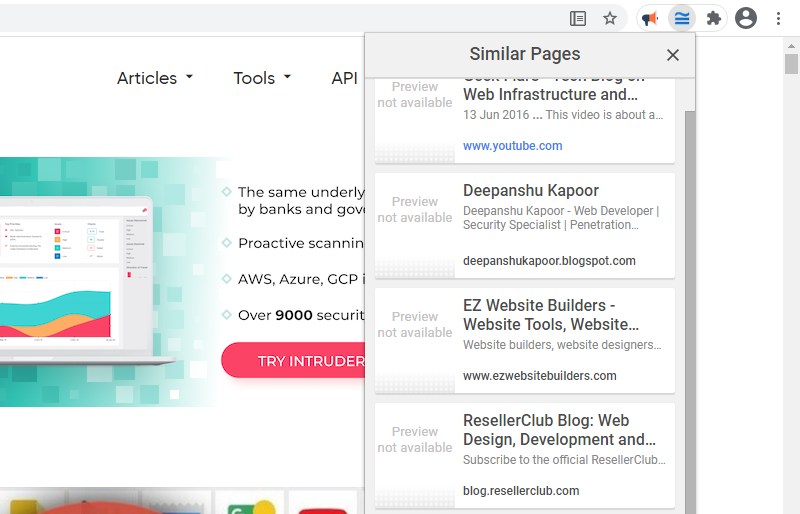The image size is (800, 514).
Task: Open the Extensions puzzle piece menu
Action: pos(713,19)
